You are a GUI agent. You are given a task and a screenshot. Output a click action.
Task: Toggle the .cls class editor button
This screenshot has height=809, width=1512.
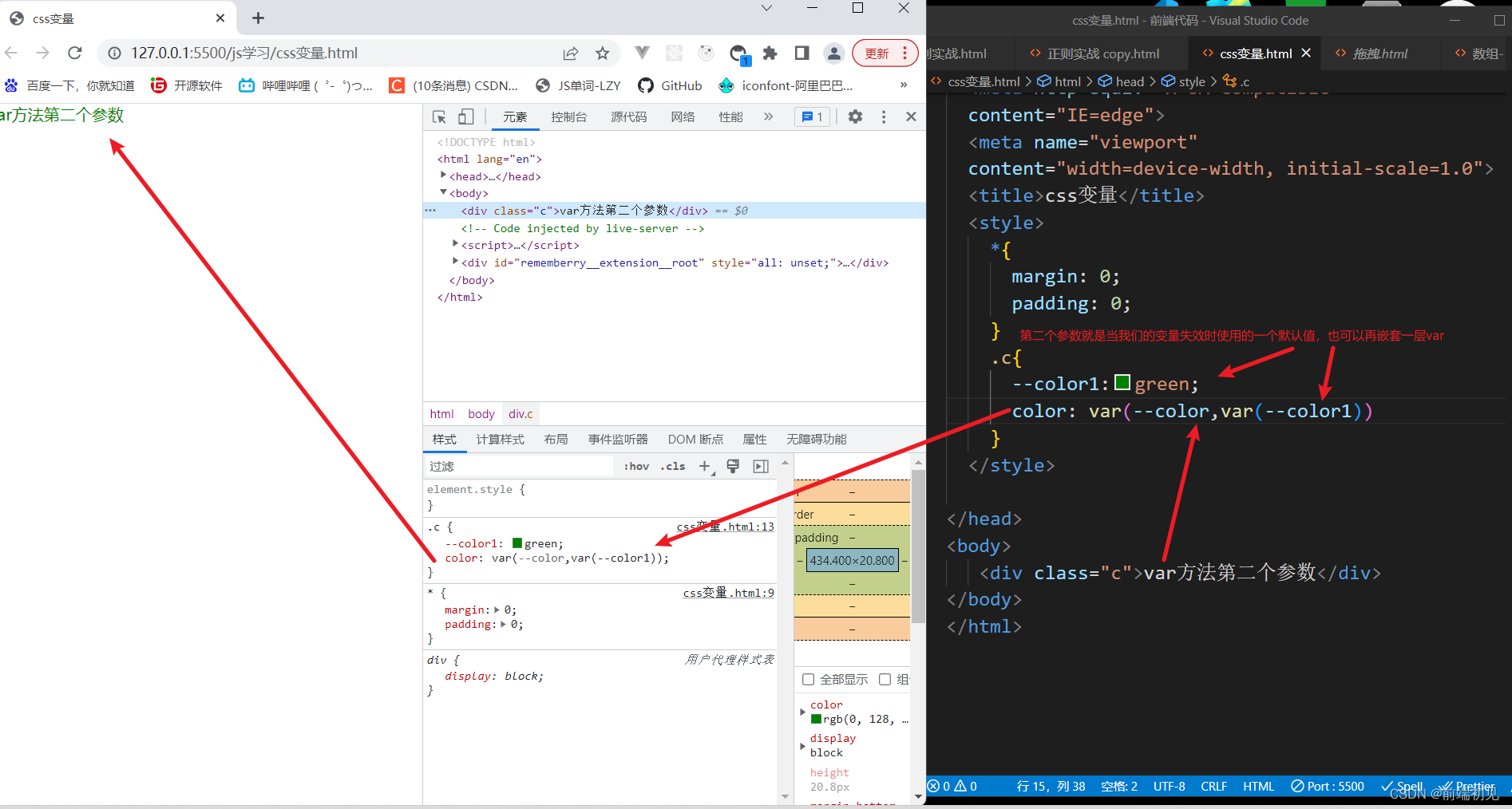point(672,466)
